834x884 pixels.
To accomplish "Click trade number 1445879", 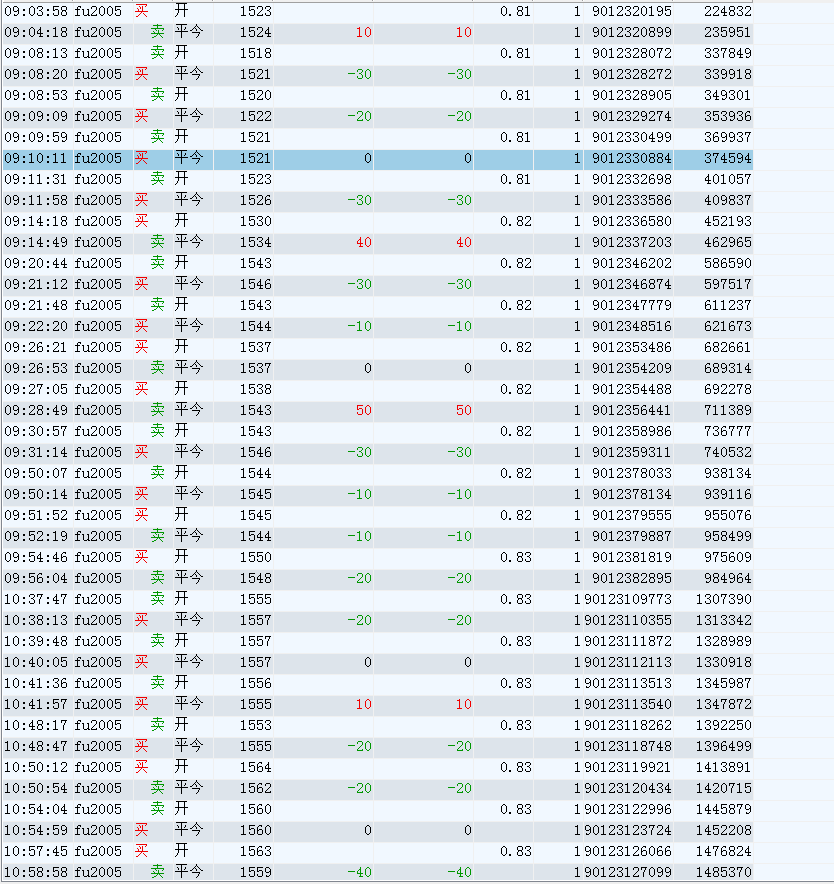I will 723,810.
